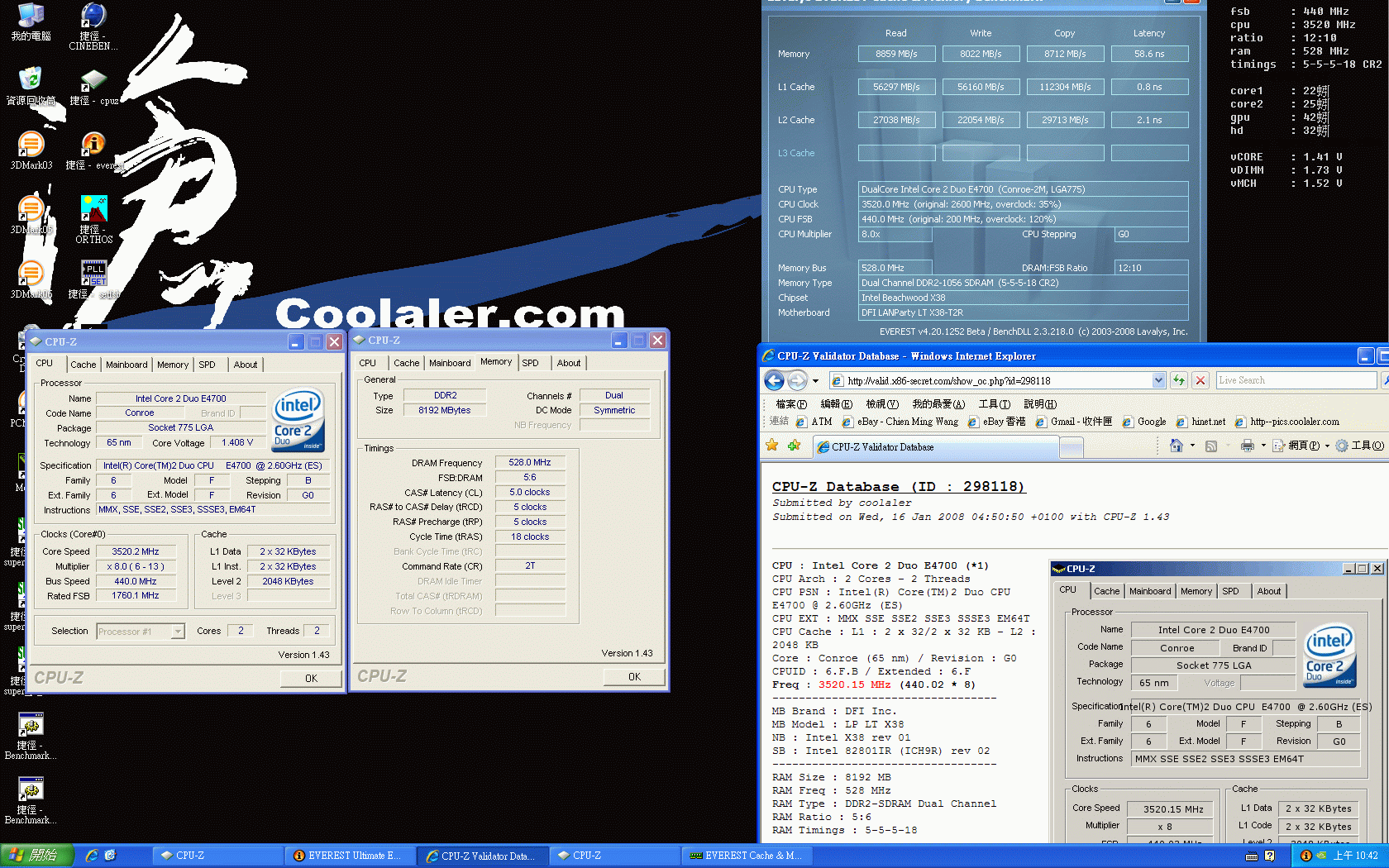Select About tab in middle CPU-Z window
The height and width of the screenshot is (868, 1389).
tap(568, 363)
